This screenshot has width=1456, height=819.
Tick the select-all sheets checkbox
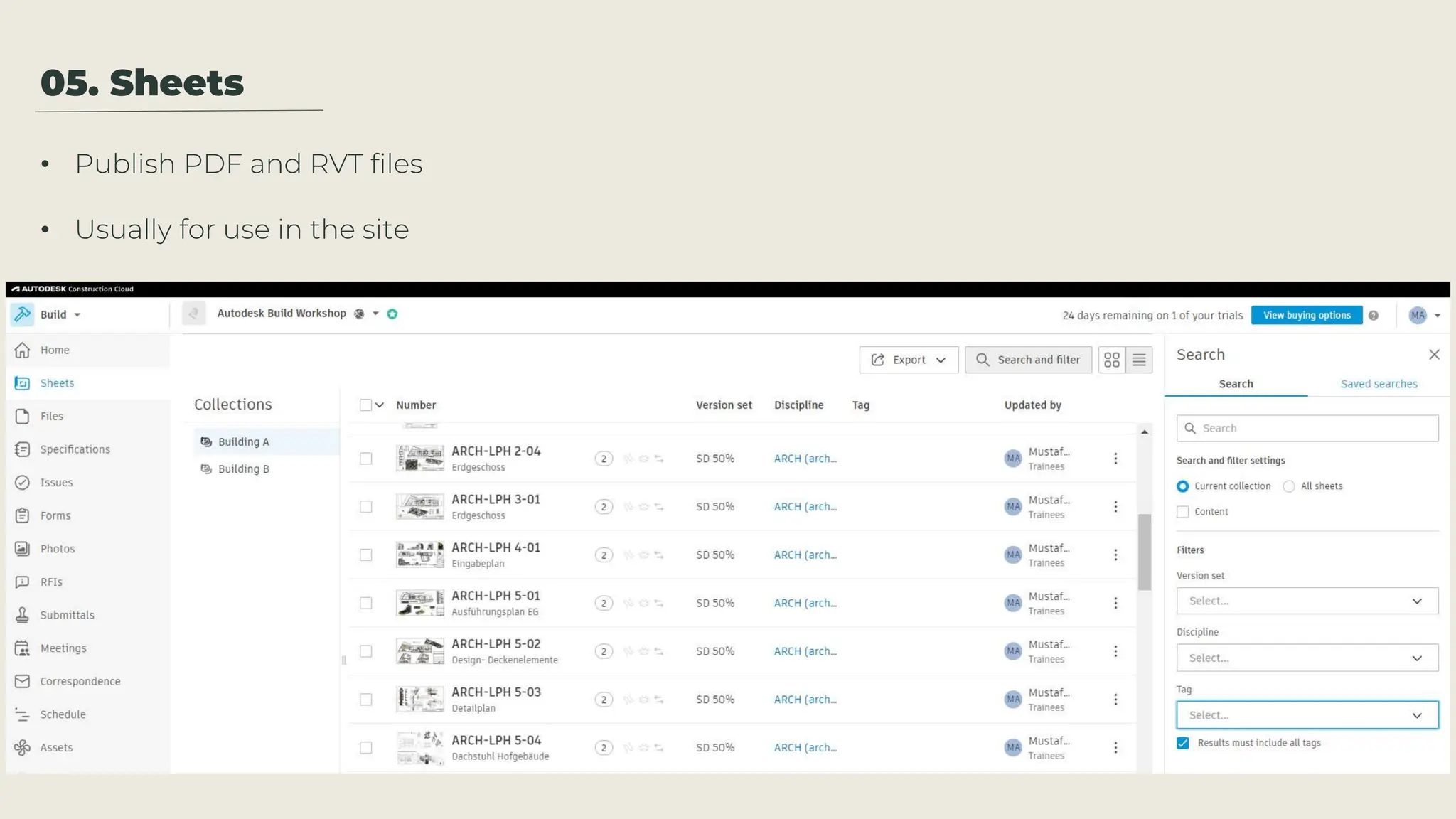click(365, 405)
